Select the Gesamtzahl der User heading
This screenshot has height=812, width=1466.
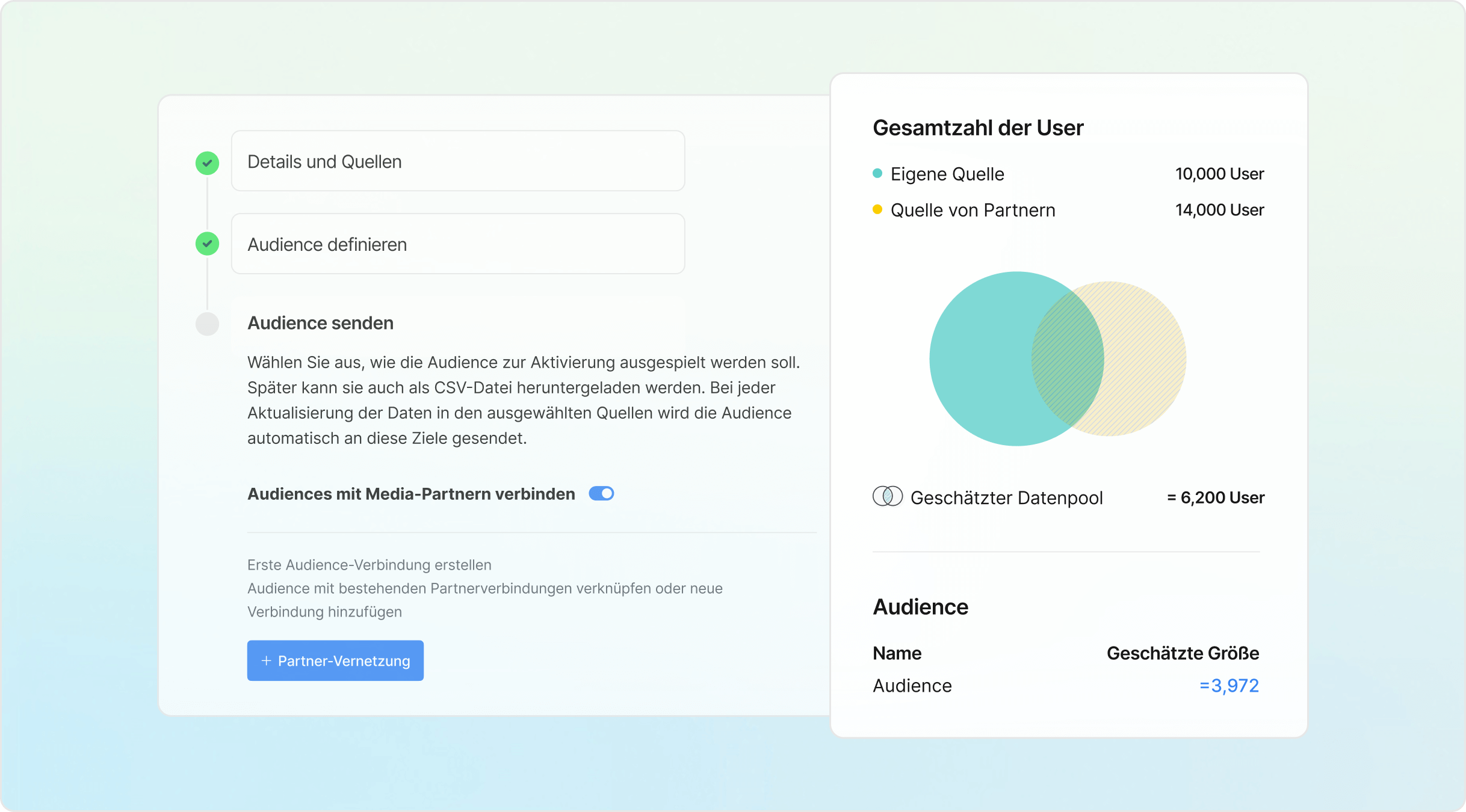[x=978, y=127]
